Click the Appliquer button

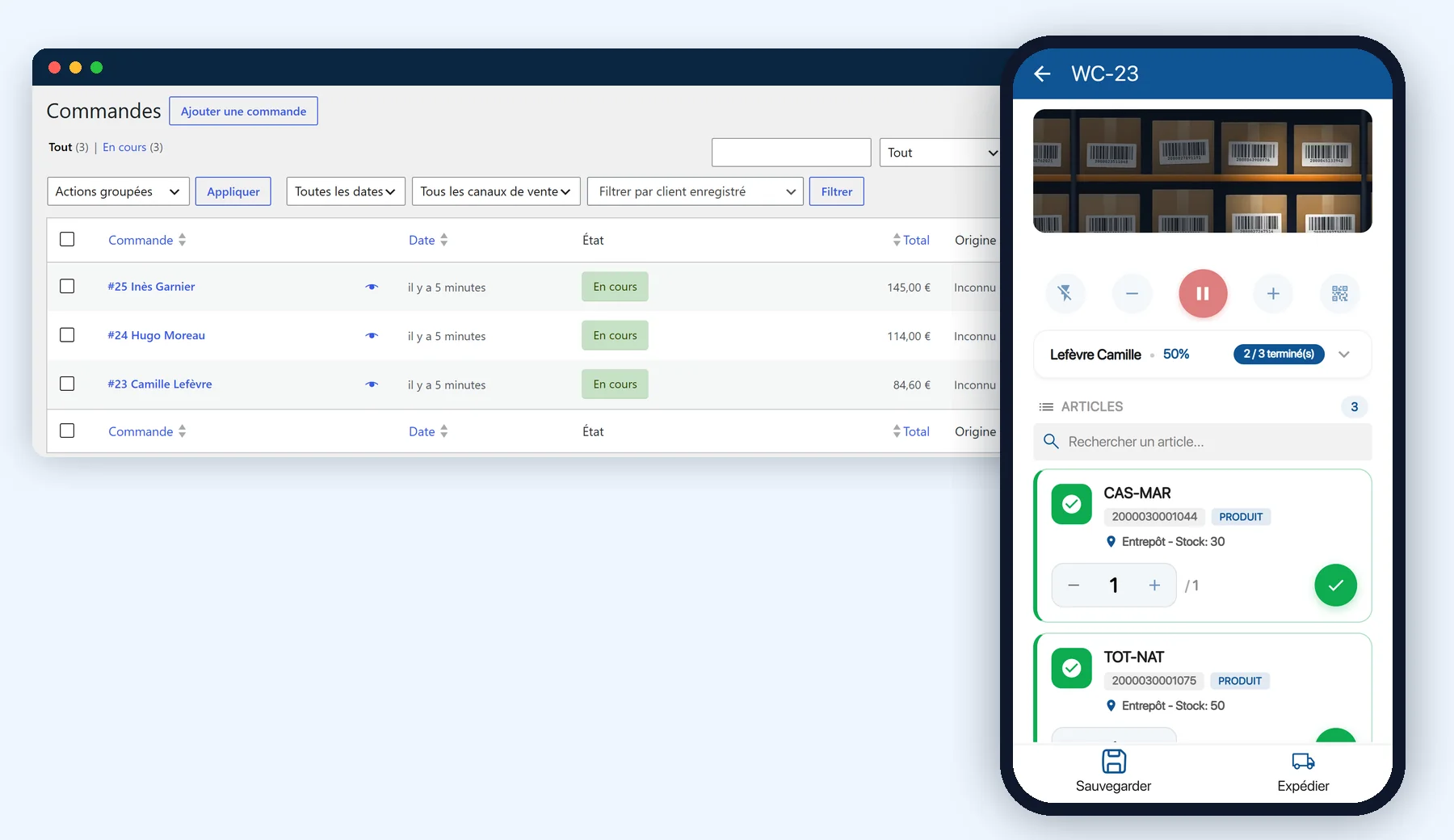[x=233, y=191]
